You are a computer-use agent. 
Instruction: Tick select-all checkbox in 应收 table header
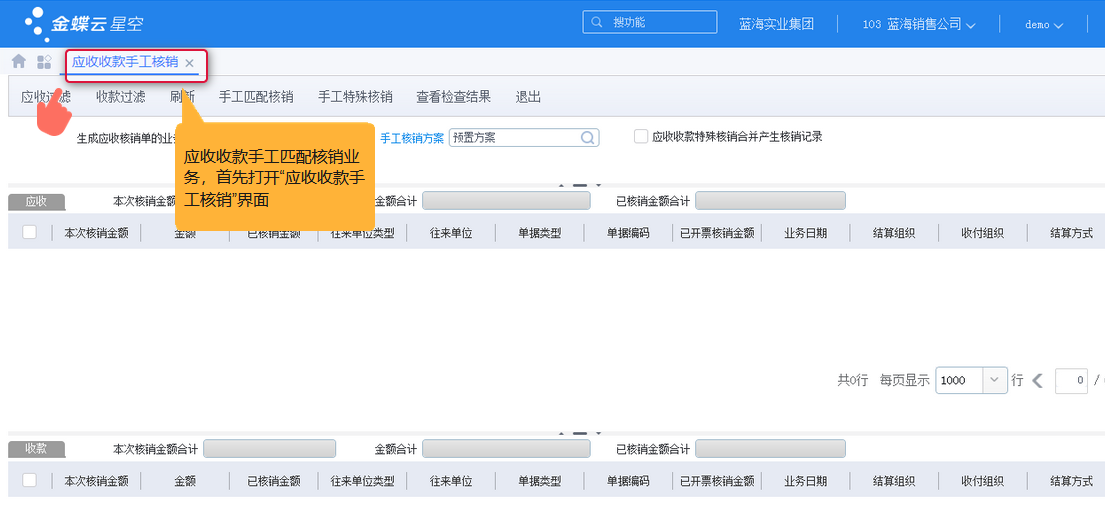click(30, 232)
